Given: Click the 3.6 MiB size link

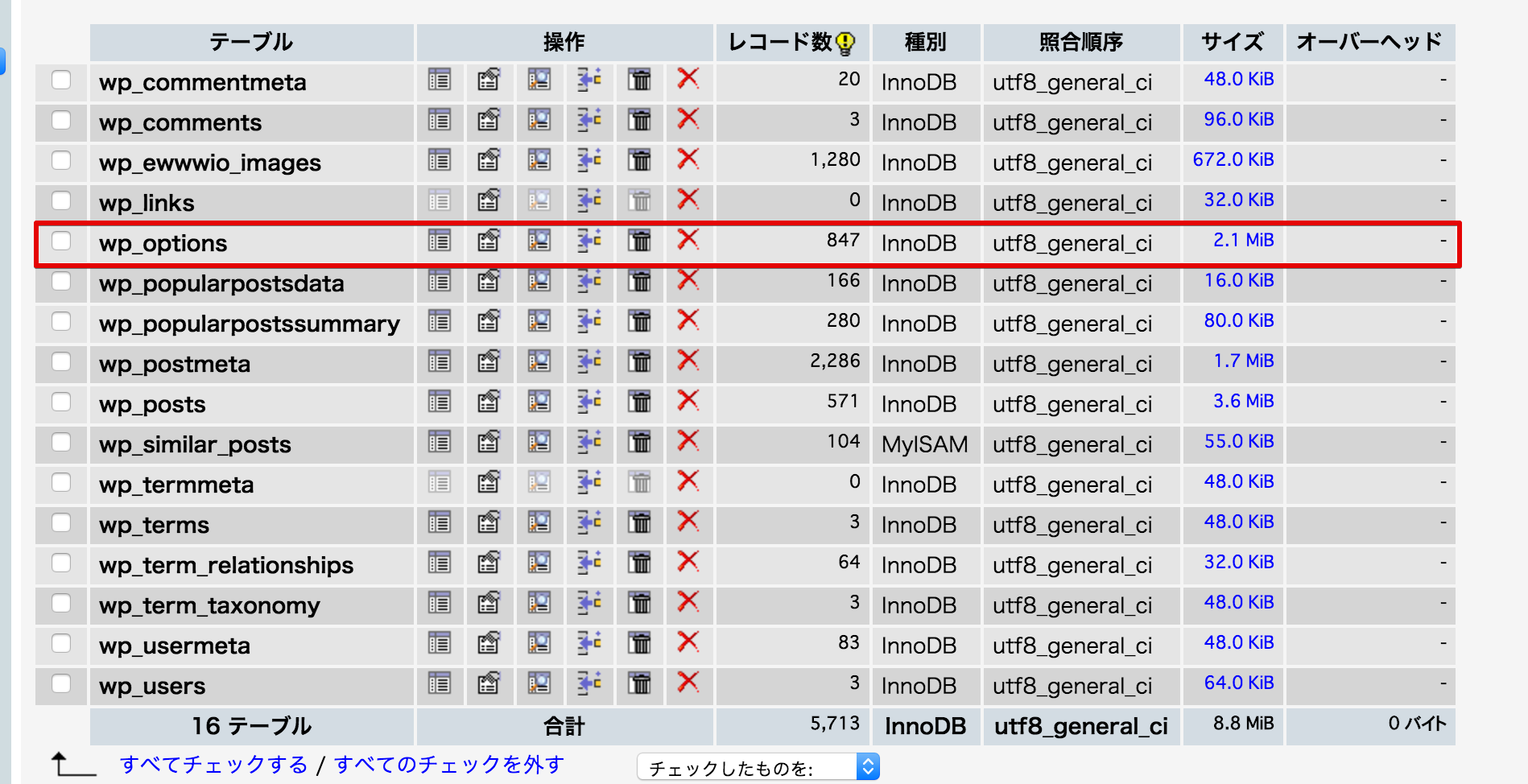Looking at the screenshot, I should tap(1244, 401).
